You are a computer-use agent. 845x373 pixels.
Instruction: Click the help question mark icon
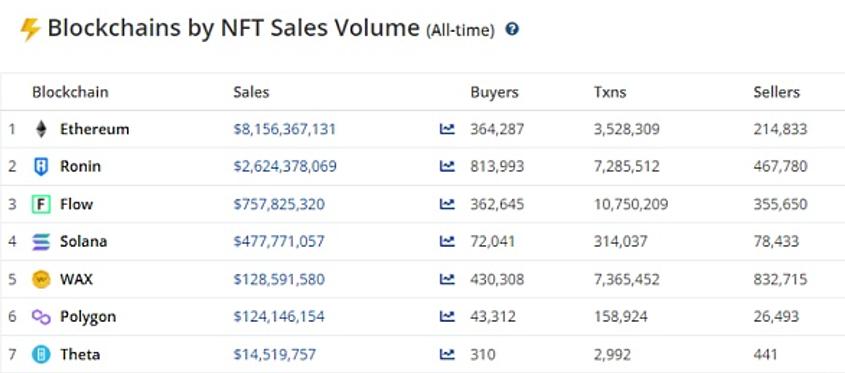pos(512,29)
